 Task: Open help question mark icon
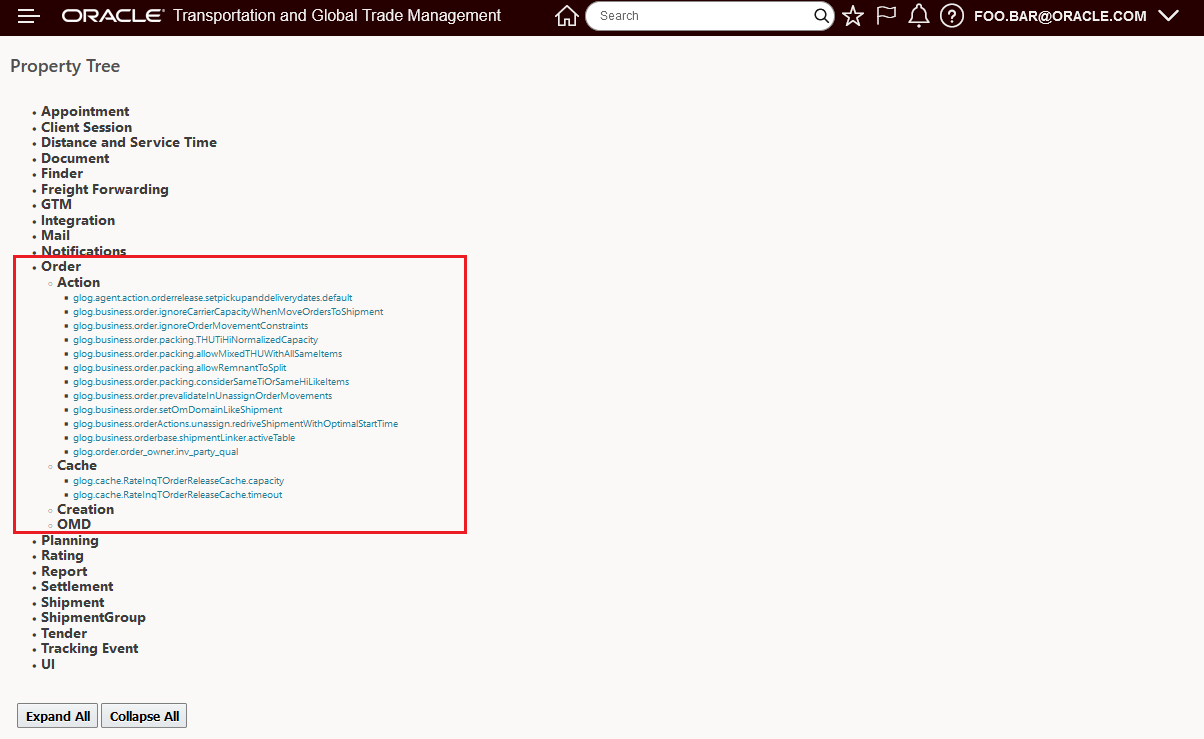(952, 16)
